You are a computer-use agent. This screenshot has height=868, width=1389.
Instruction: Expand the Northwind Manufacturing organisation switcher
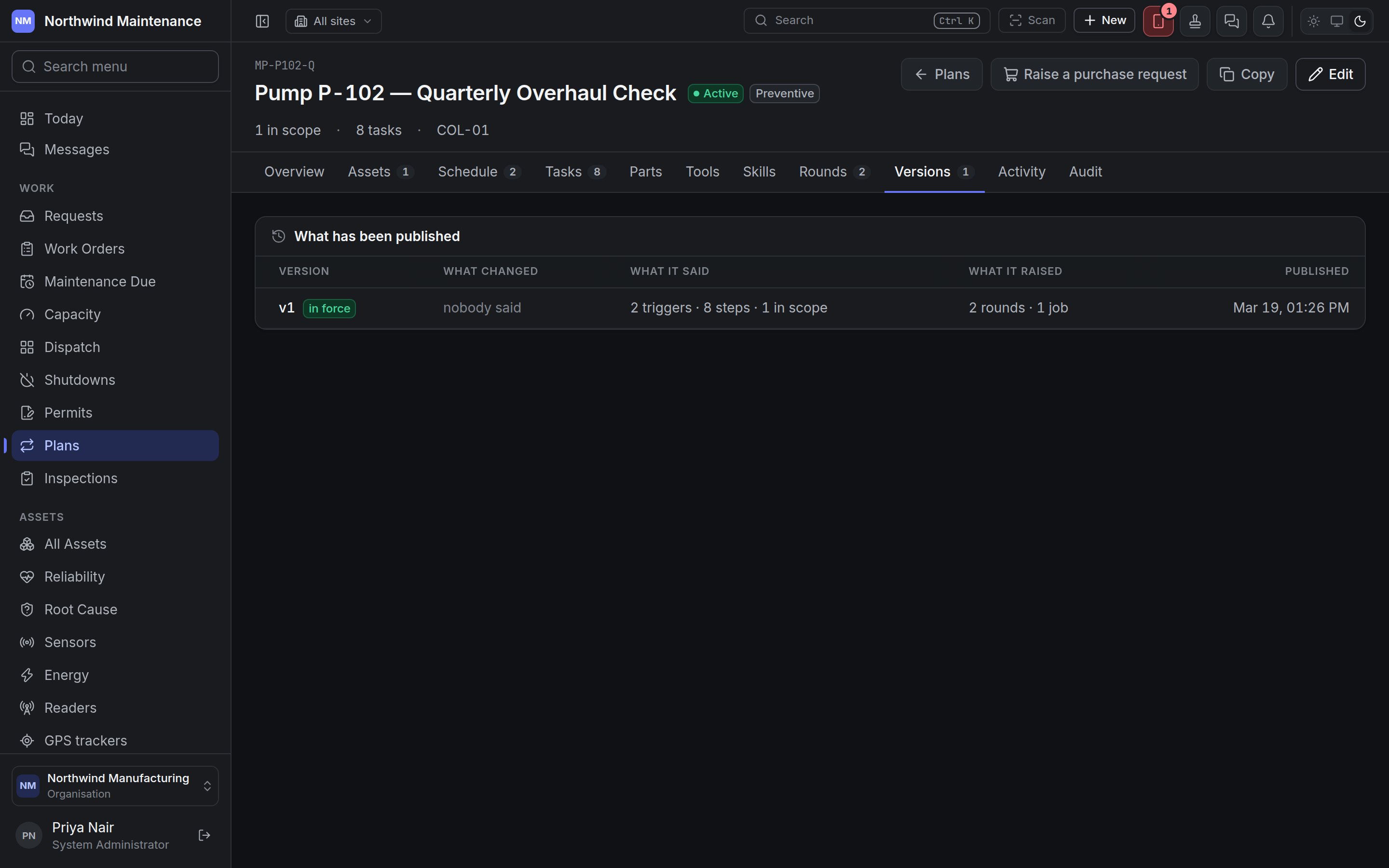[115, 786]
